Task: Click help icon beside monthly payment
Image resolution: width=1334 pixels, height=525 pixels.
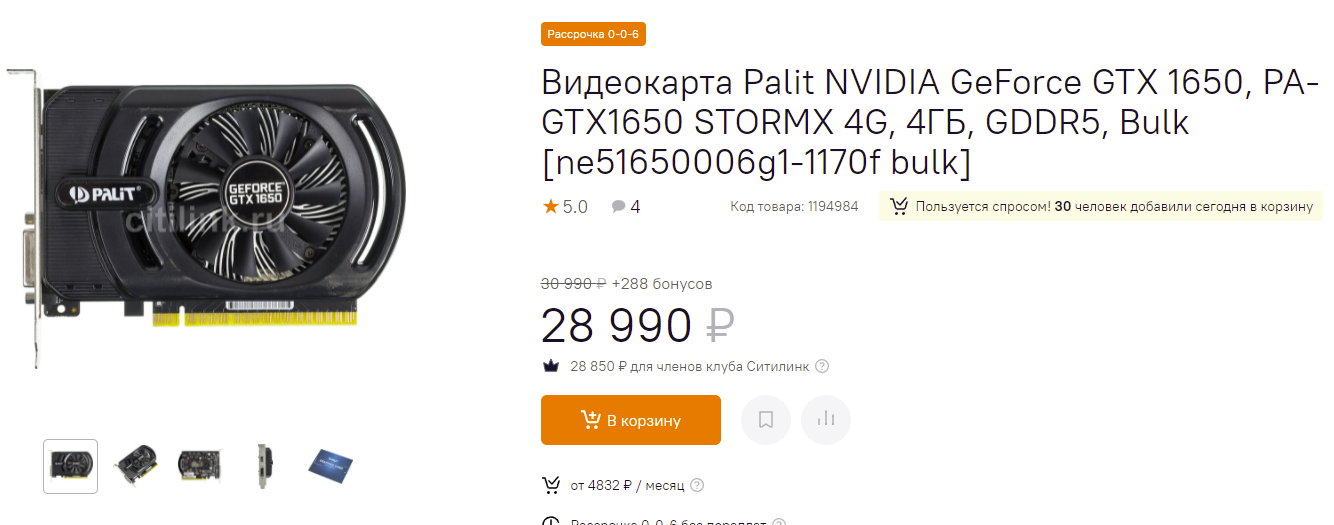Action: click(697, 485)
